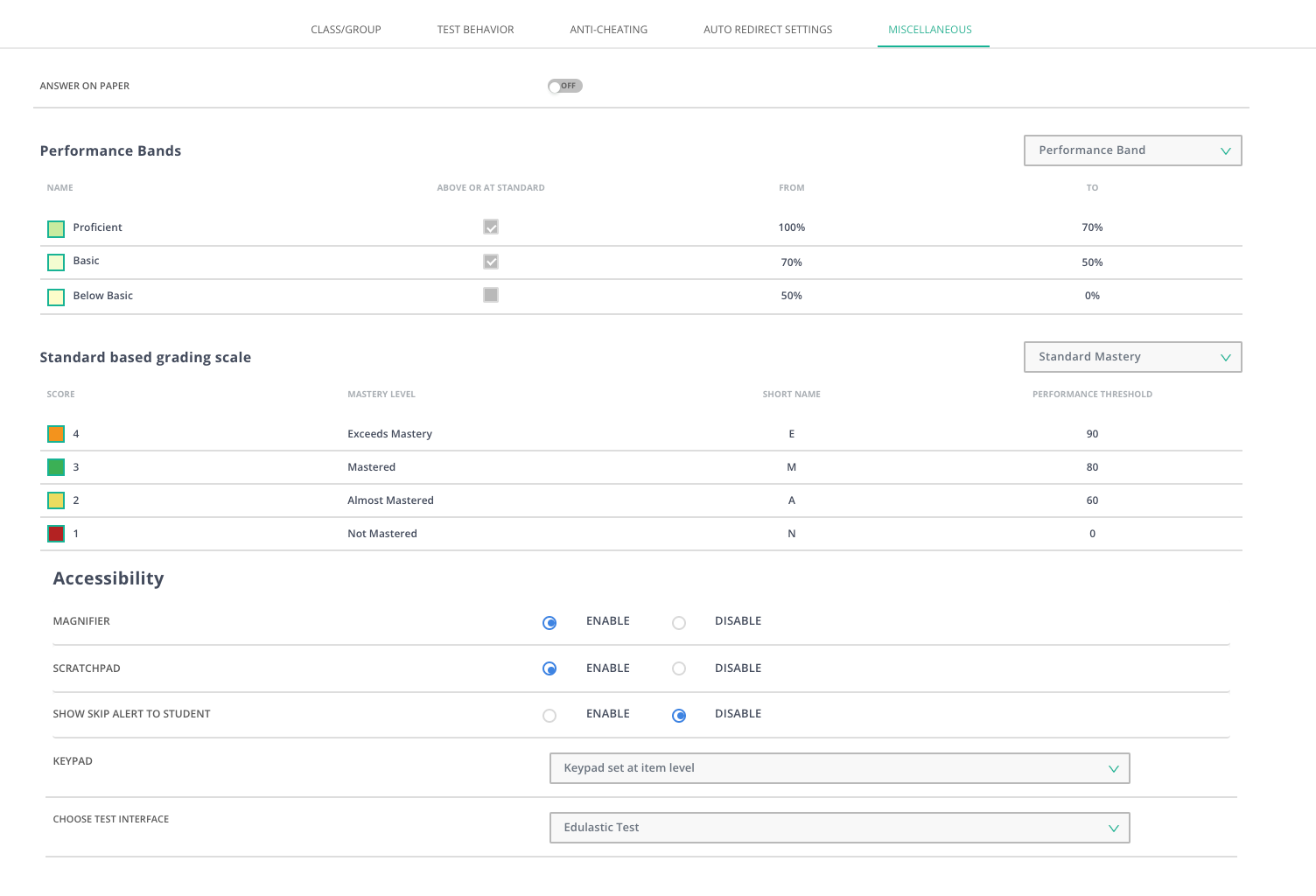The height and width of the screenshot is (896, 1316).
Task: Click the threshold value 60
Action: [x=1092, y=500]
